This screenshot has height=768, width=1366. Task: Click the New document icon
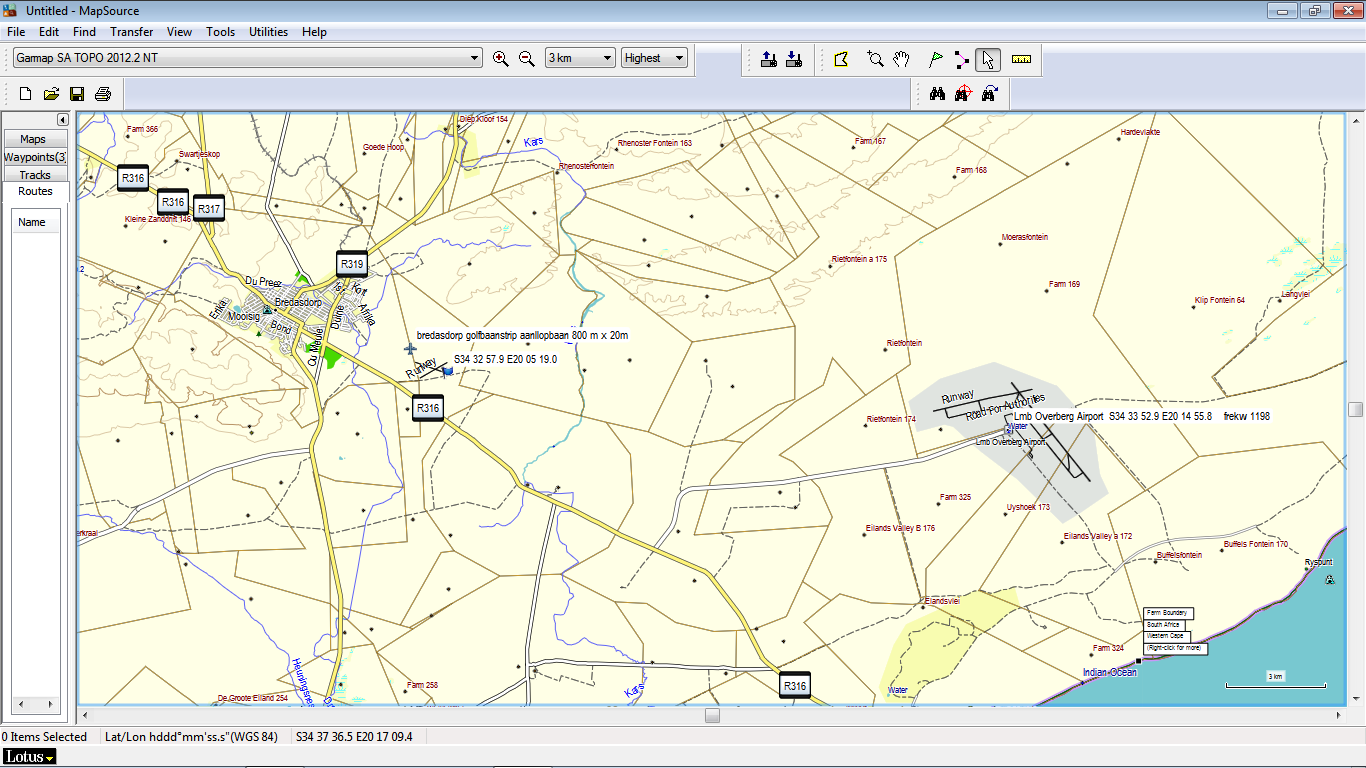27,94
